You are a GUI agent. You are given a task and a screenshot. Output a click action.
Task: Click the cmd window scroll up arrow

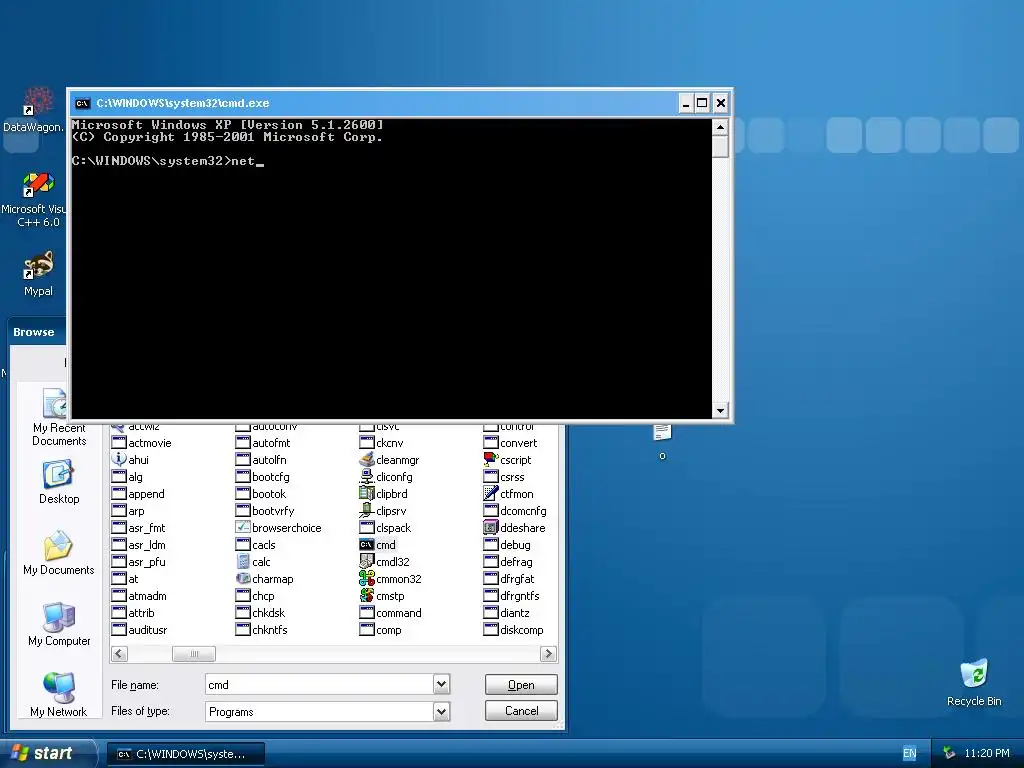point(720,127)
